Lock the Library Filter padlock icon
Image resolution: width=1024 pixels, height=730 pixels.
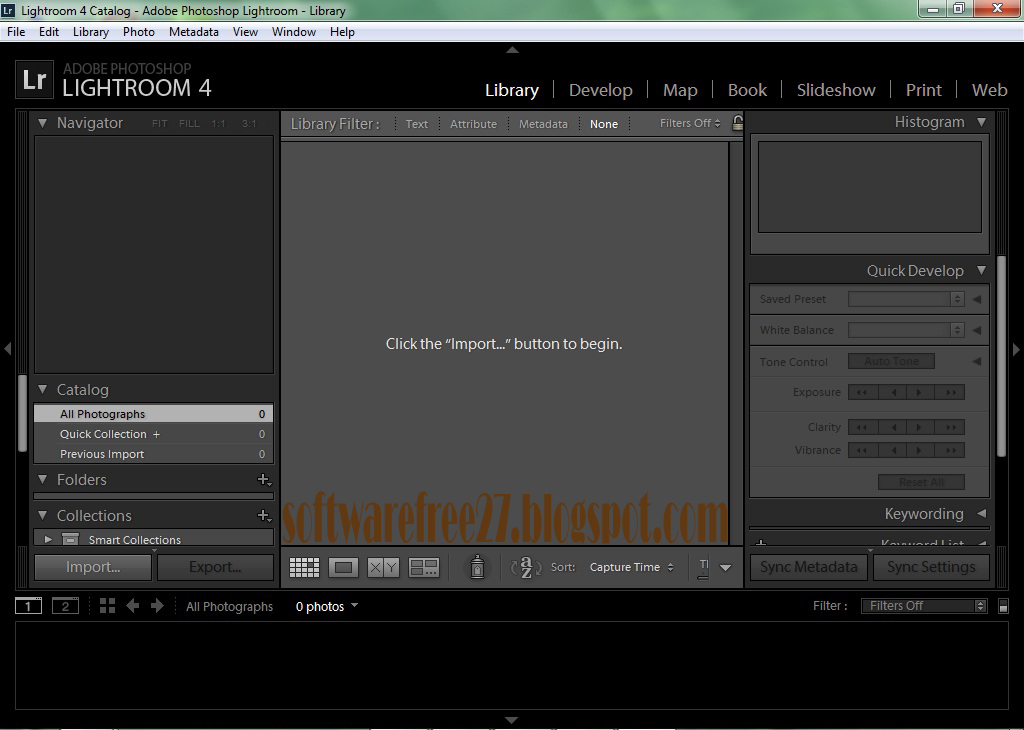737,123
